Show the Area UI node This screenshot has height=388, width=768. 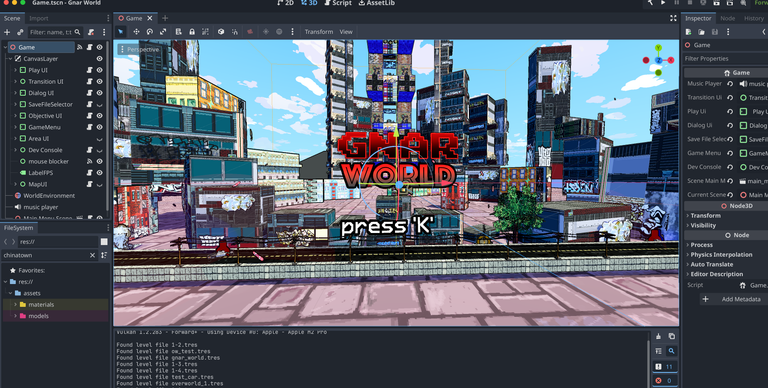coord(99,139)
